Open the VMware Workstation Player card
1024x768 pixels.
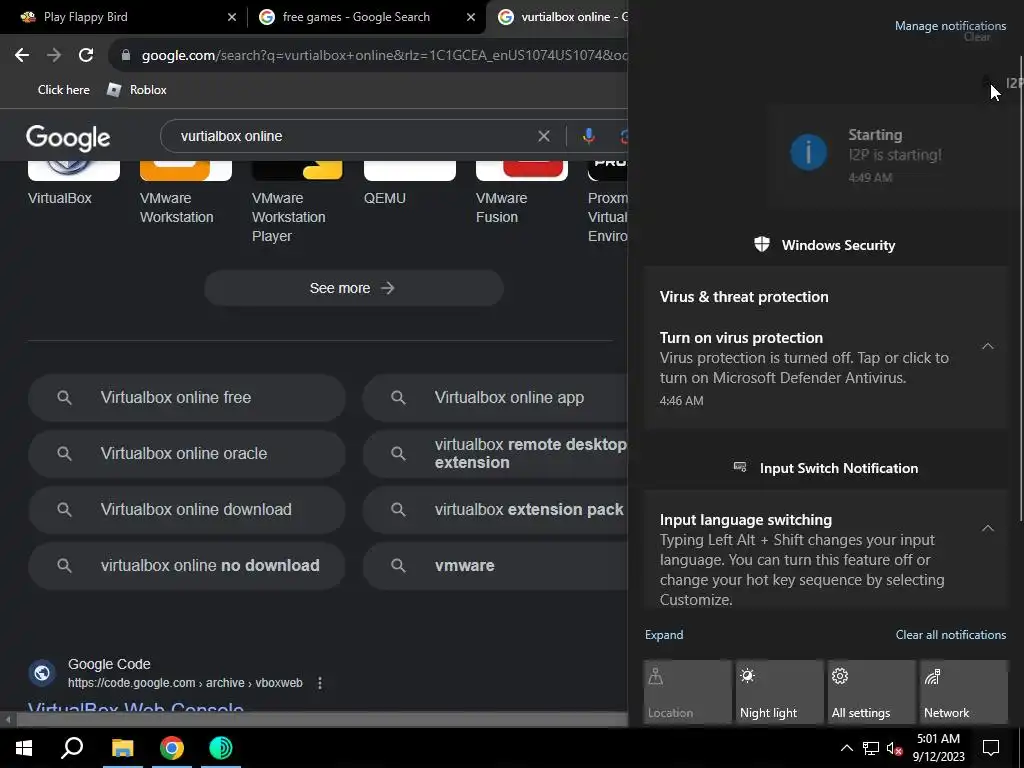tap(297, 202)
